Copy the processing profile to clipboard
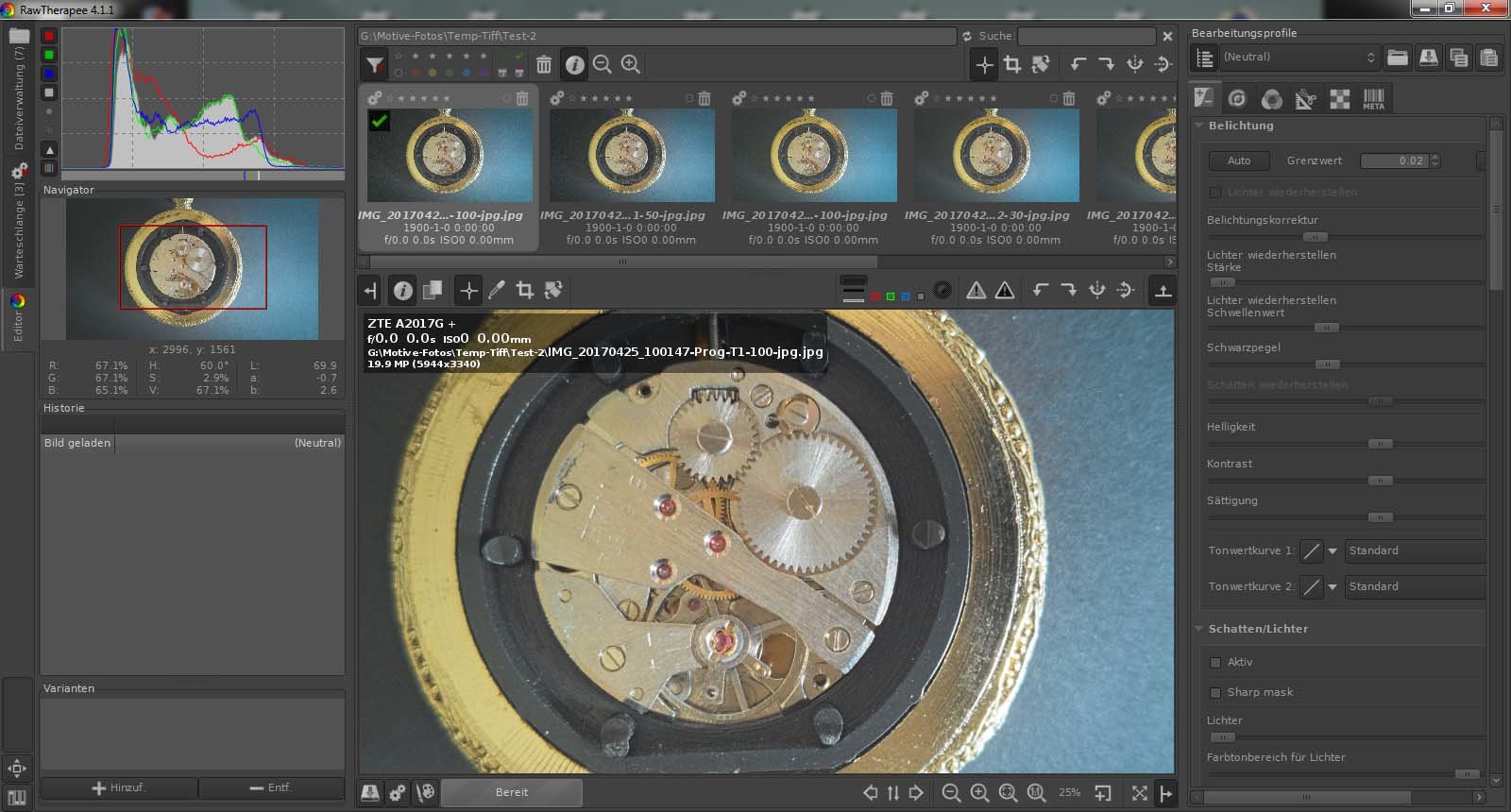Screen dimensions: 1511x812 [1459, 58]
